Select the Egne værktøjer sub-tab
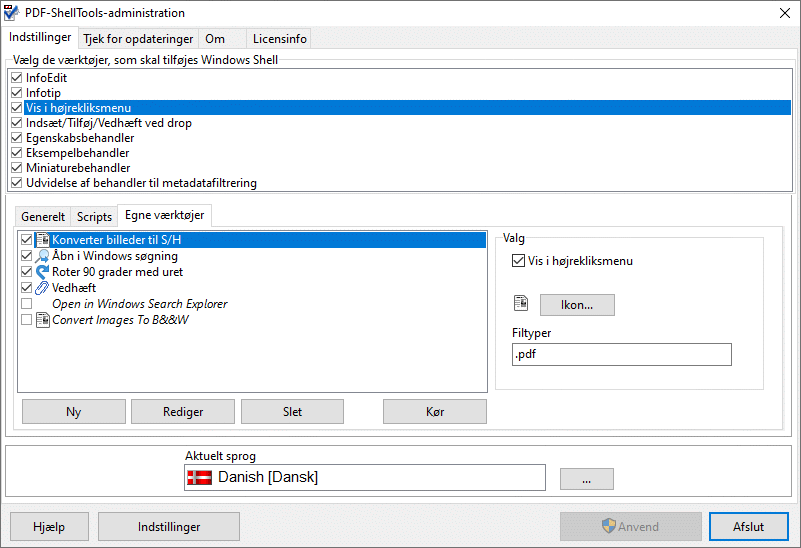 tap(164, 215)
